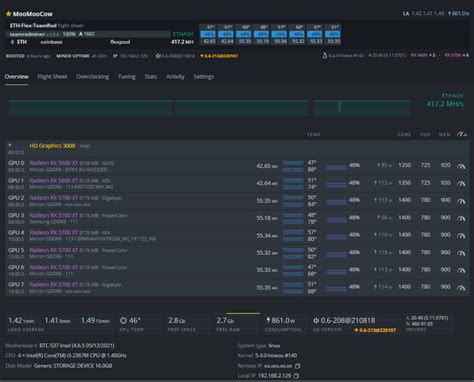Open the Stats tab
Viewport: 474px width, 382px height.
coord(151,77)
